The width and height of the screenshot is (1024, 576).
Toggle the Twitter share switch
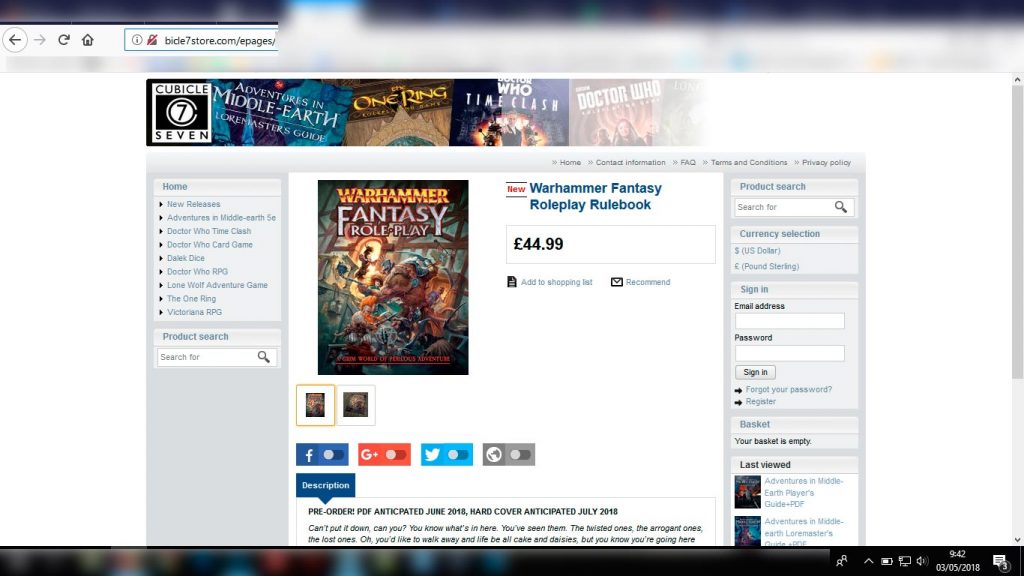pyautogui.click(x=458, y=455)
